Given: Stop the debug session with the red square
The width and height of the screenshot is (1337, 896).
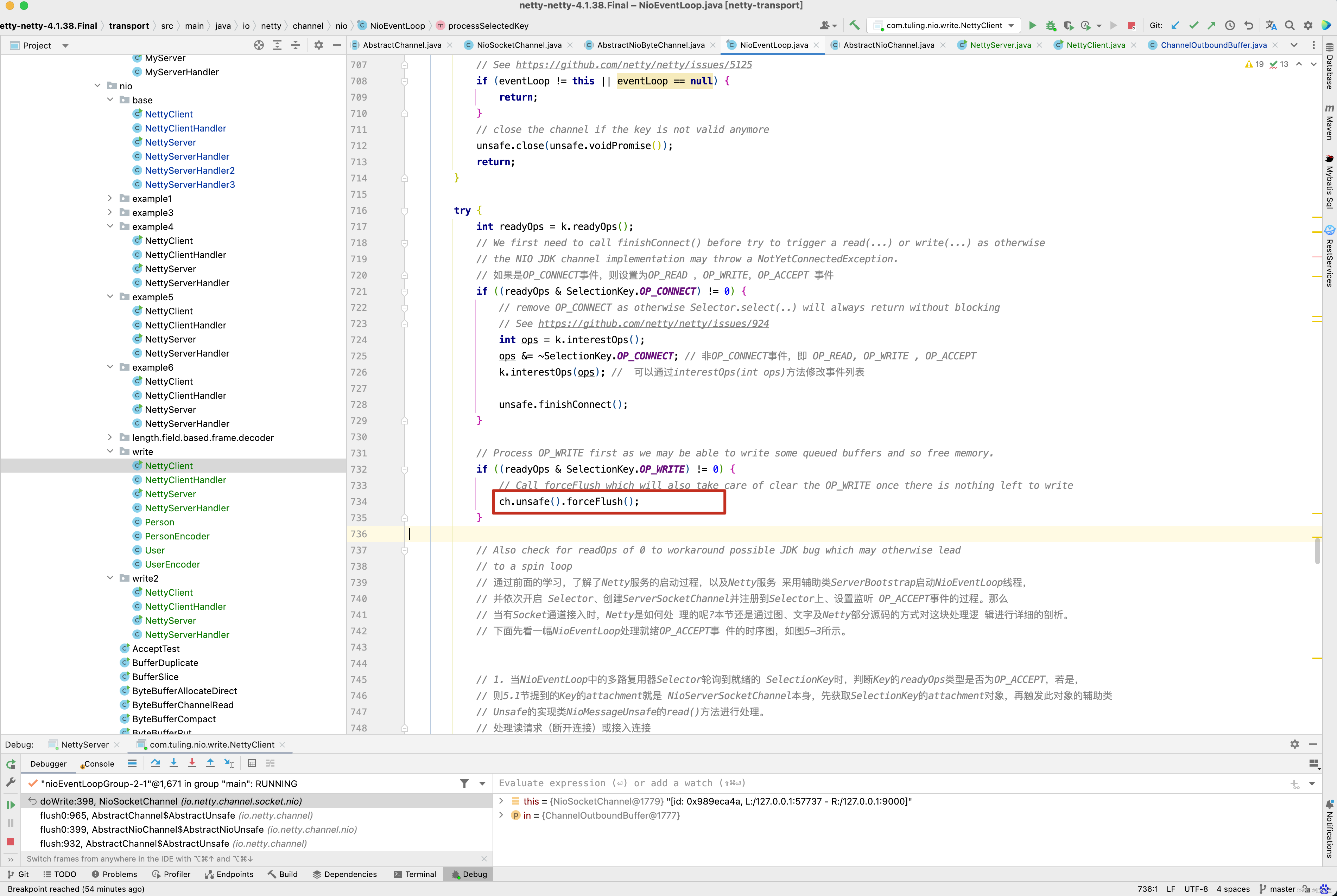Looking at the screenshot, I should (11, 842).
